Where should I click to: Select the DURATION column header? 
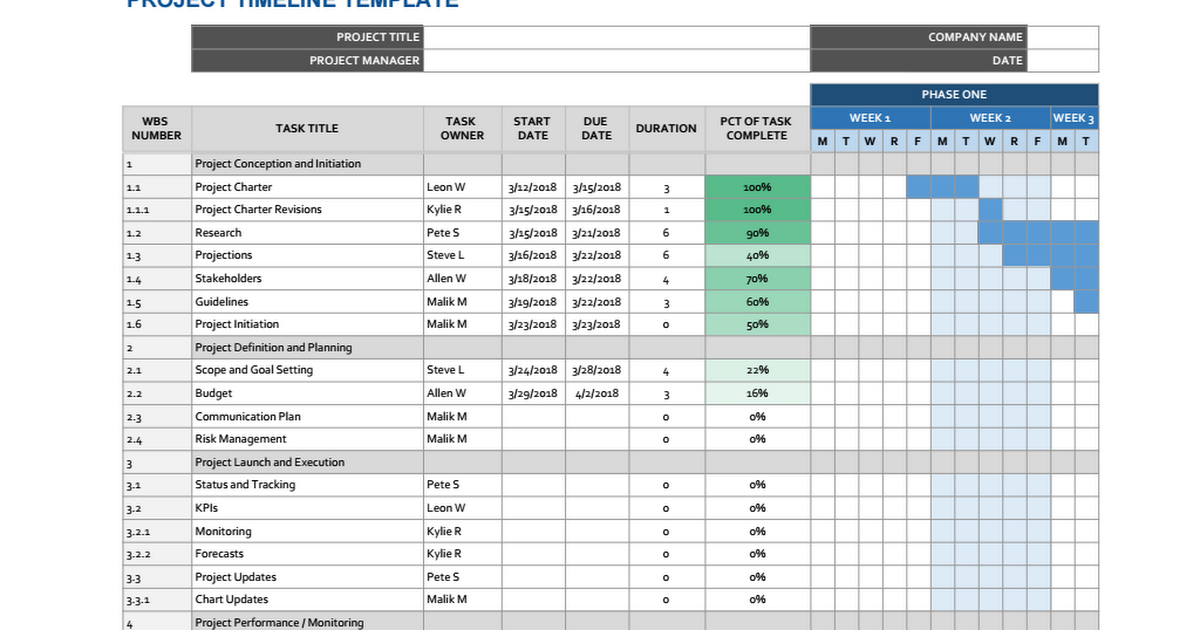pyautogui.click(x=666, y=129)
